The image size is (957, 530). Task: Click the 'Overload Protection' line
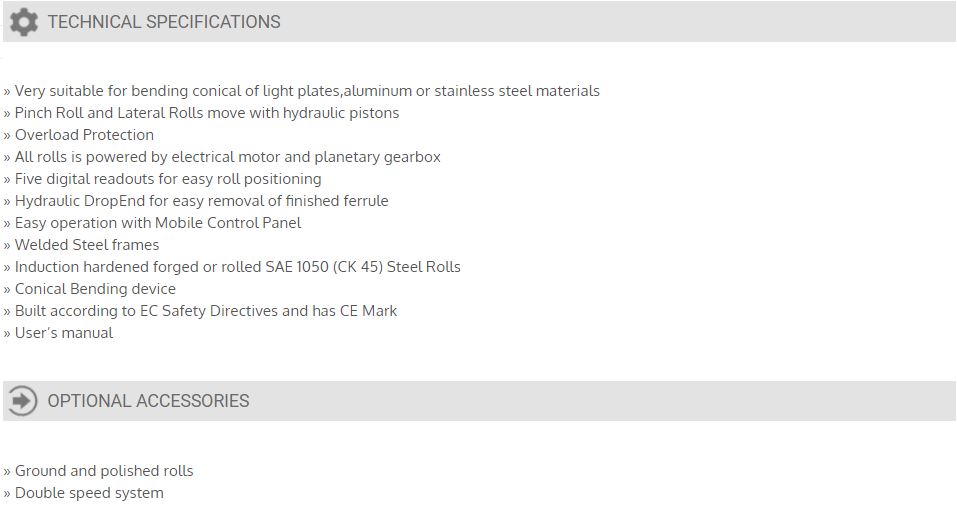[79, 135]
